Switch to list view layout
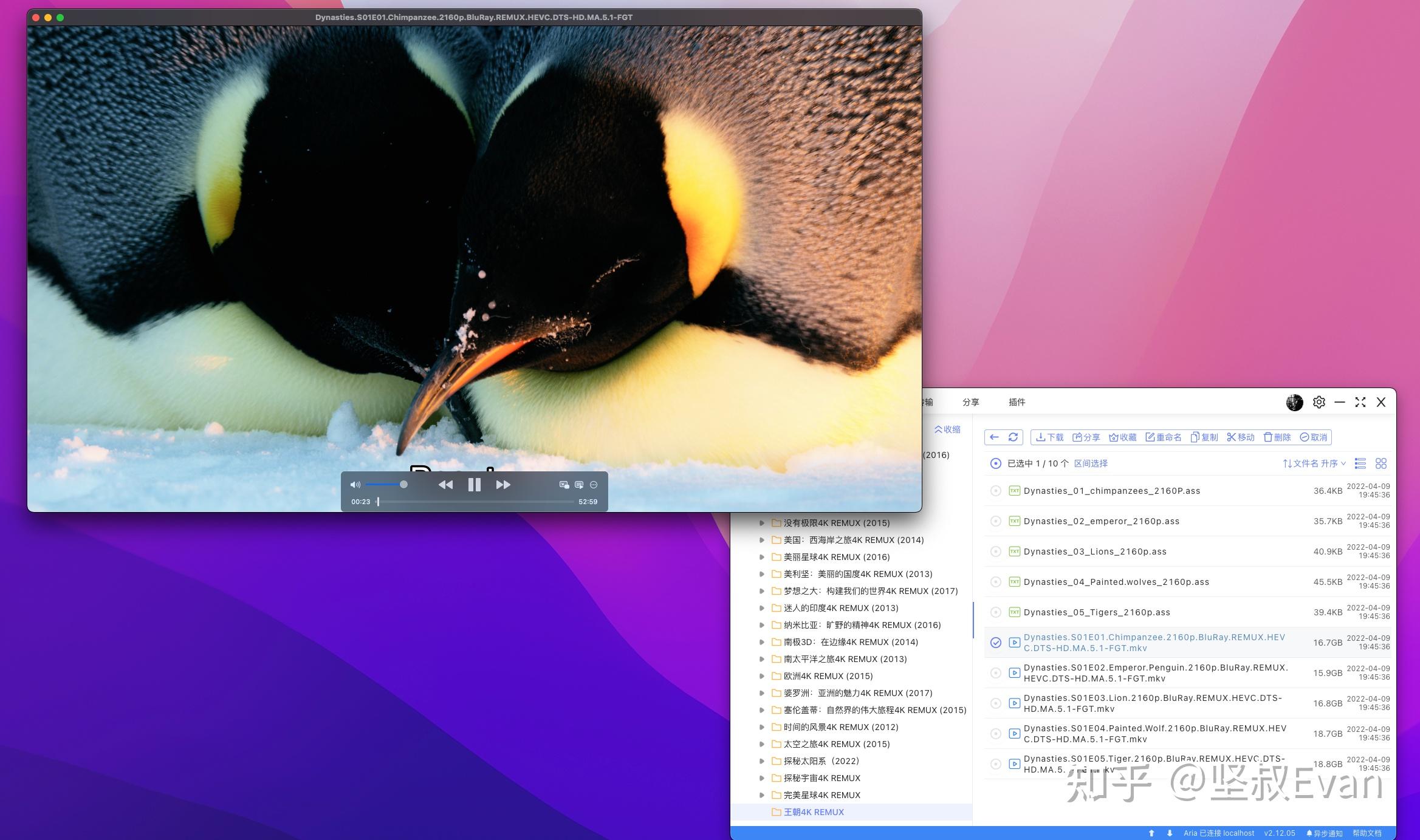Viewport: 1420px width, 840px height. (1360, 463)
